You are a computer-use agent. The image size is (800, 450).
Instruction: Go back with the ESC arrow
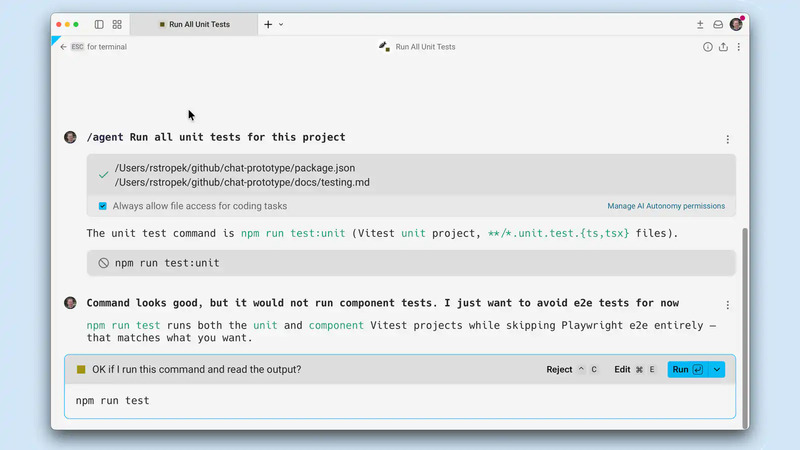point(63,46)
